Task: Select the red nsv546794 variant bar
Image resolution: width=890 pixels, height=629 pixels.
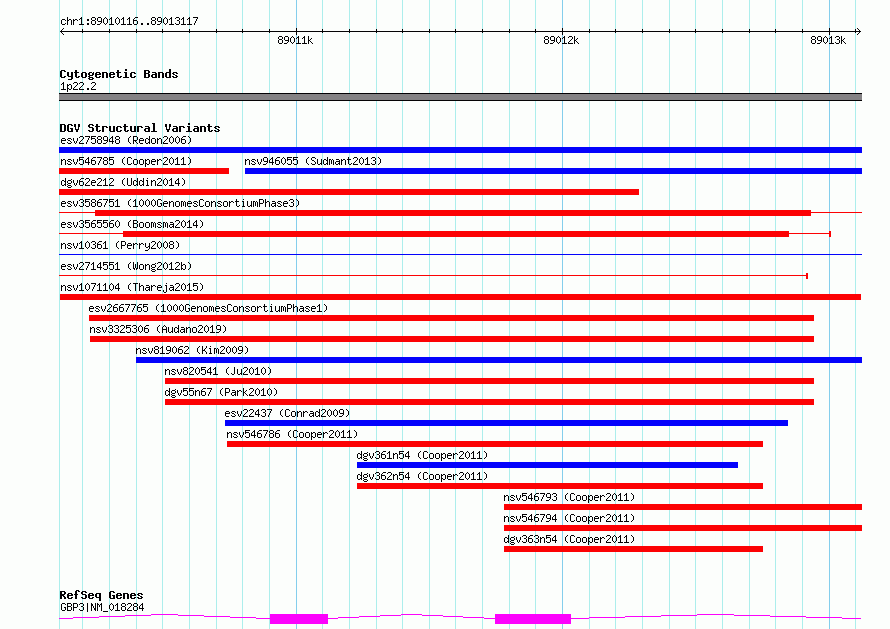Action: (x=683, y=528)
